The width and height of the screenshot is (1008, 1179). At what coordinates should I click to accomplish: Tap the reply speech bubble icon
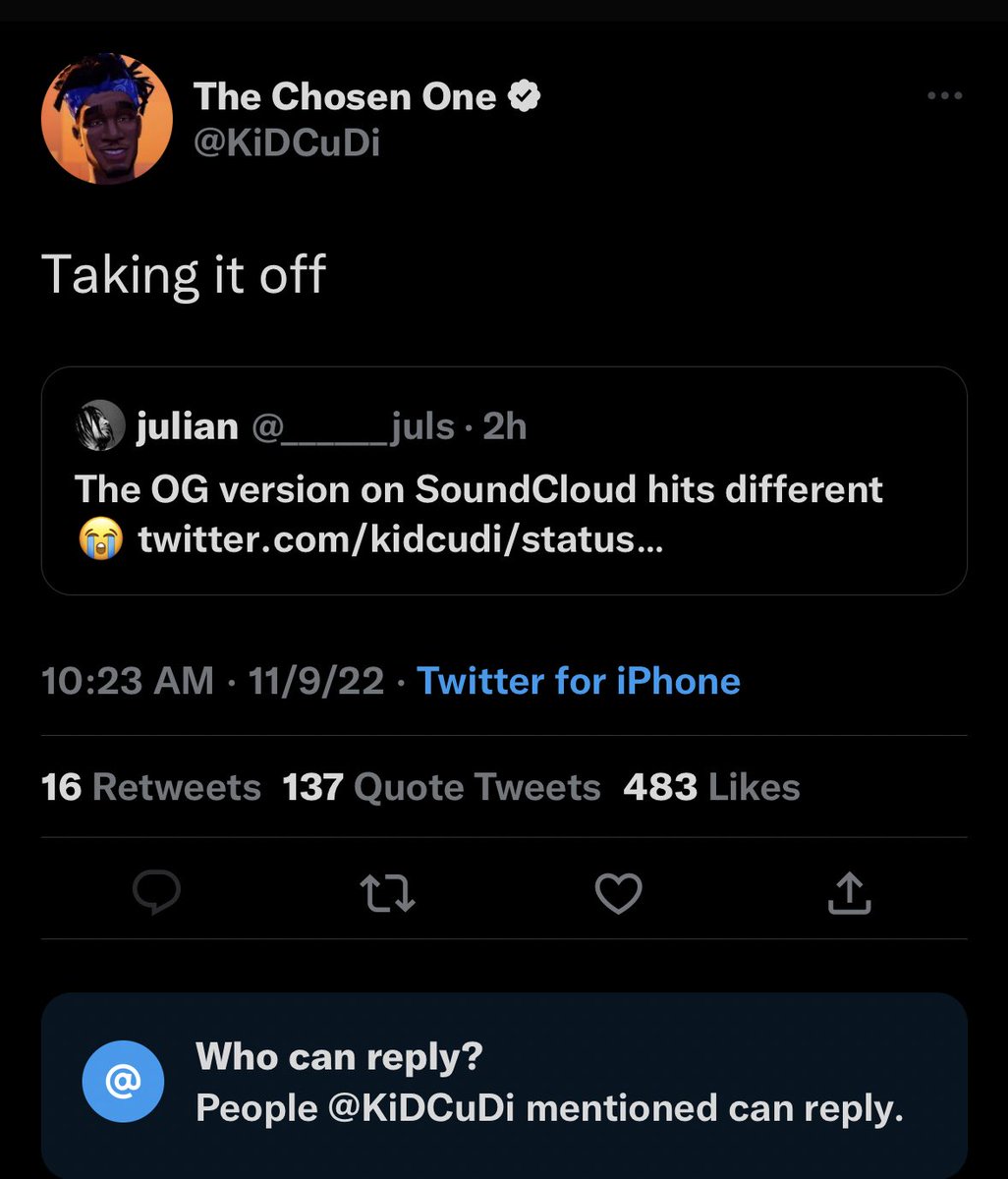[x=155, y=892]
